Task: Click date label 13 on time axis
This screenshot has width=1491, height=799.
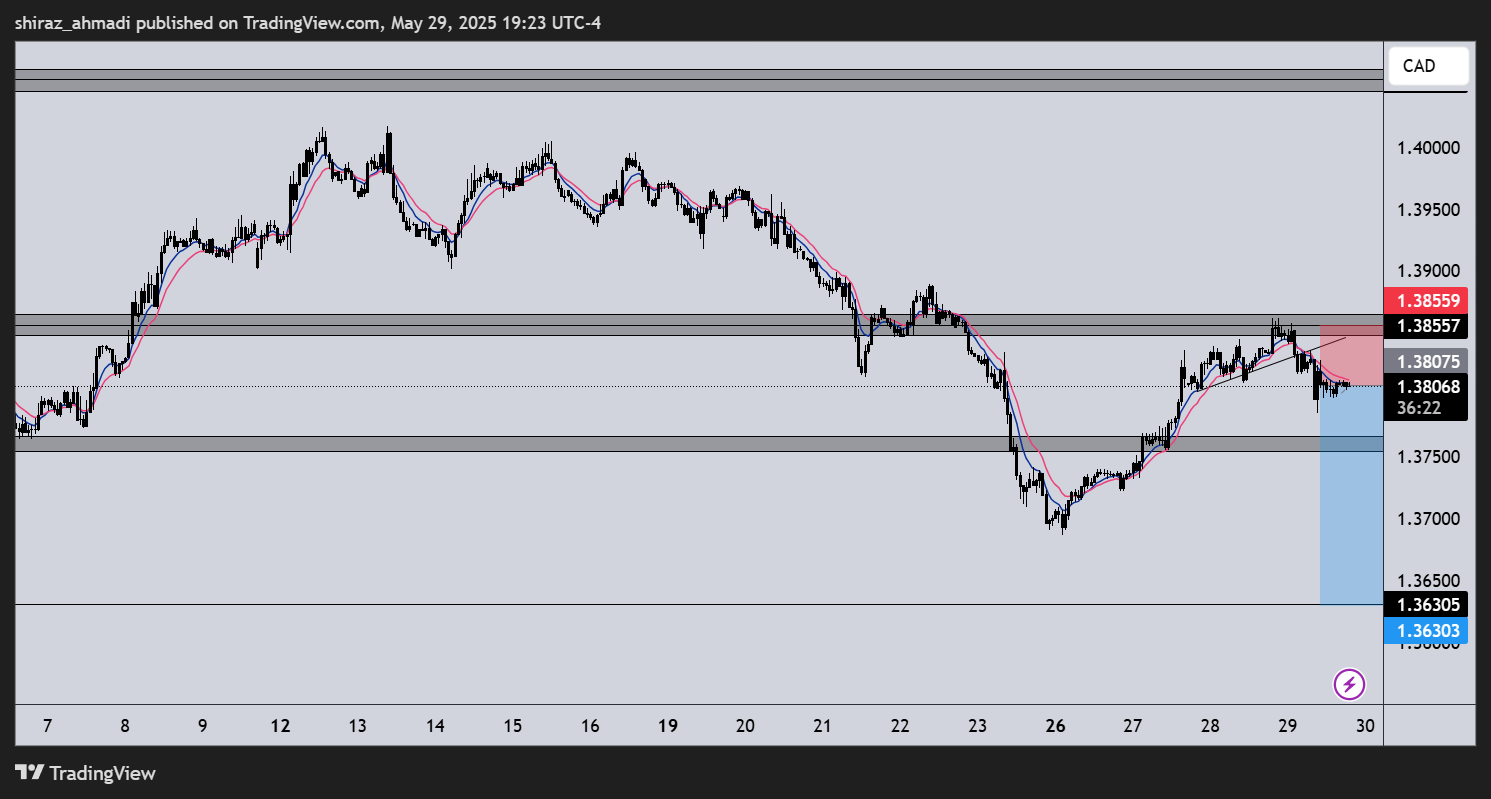Action: 357,726
